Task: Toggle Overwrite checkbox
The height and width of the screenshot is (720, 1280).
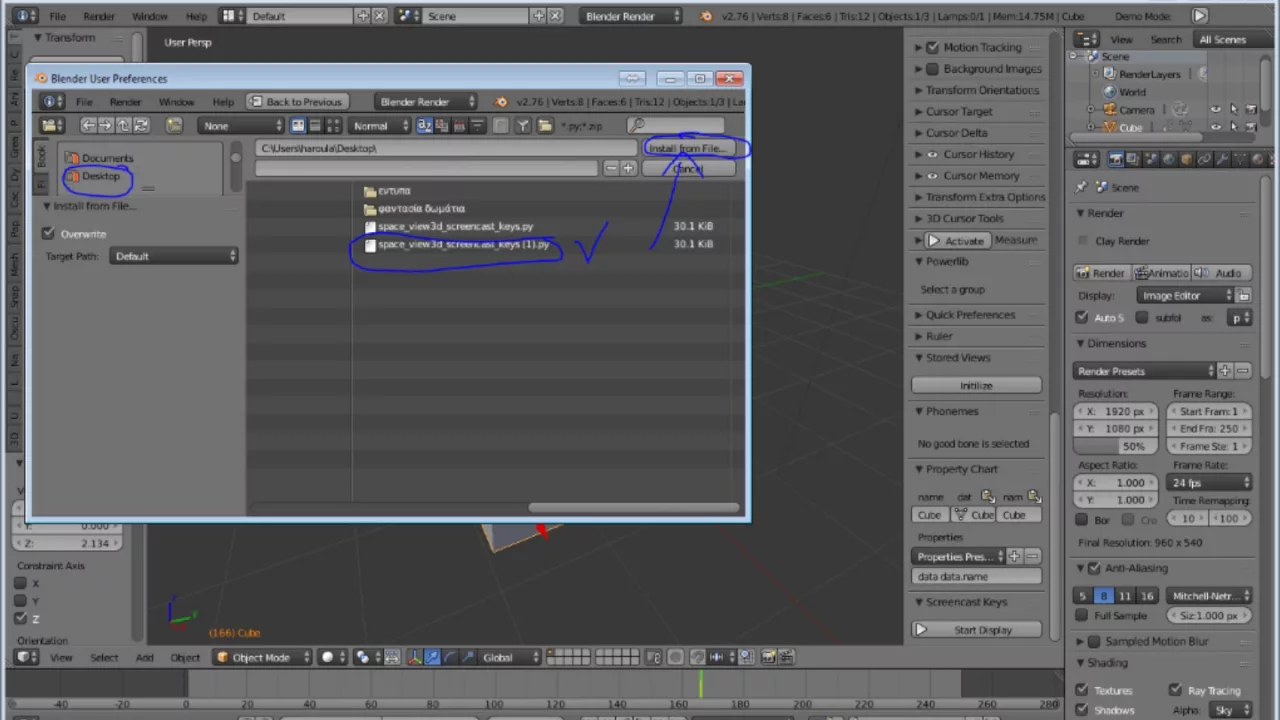Action: click(48, 233)
